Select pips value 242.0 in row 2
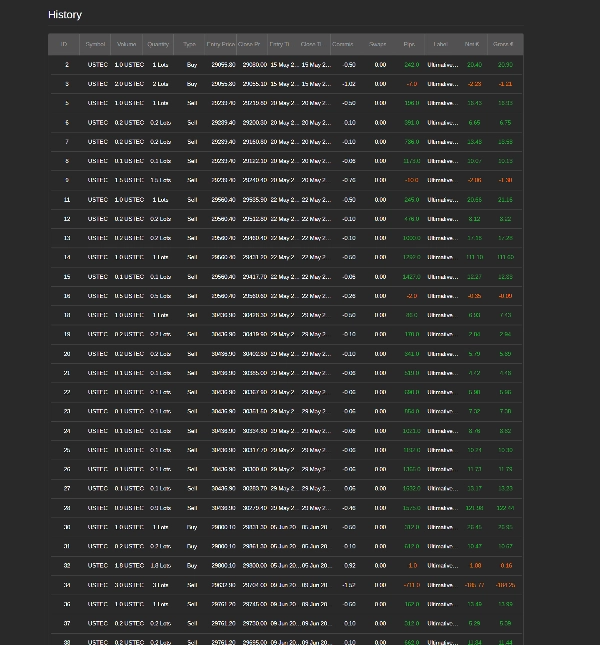 coord(412,65)
